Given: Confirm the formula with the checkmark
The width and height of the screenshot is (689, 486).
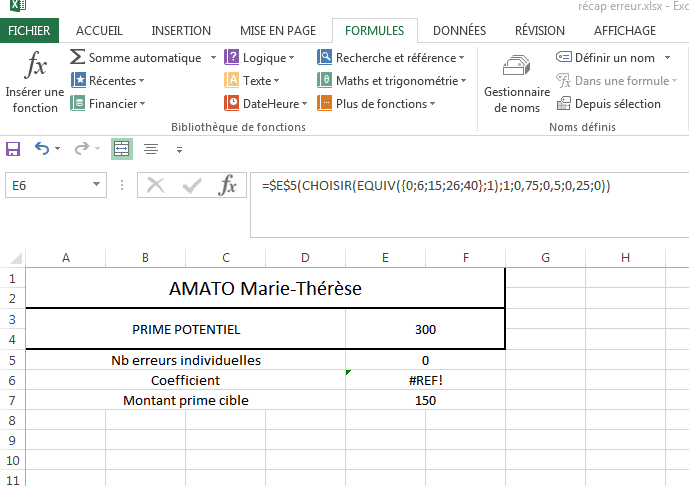Looking at the screenshot, I should pos(192,185).
